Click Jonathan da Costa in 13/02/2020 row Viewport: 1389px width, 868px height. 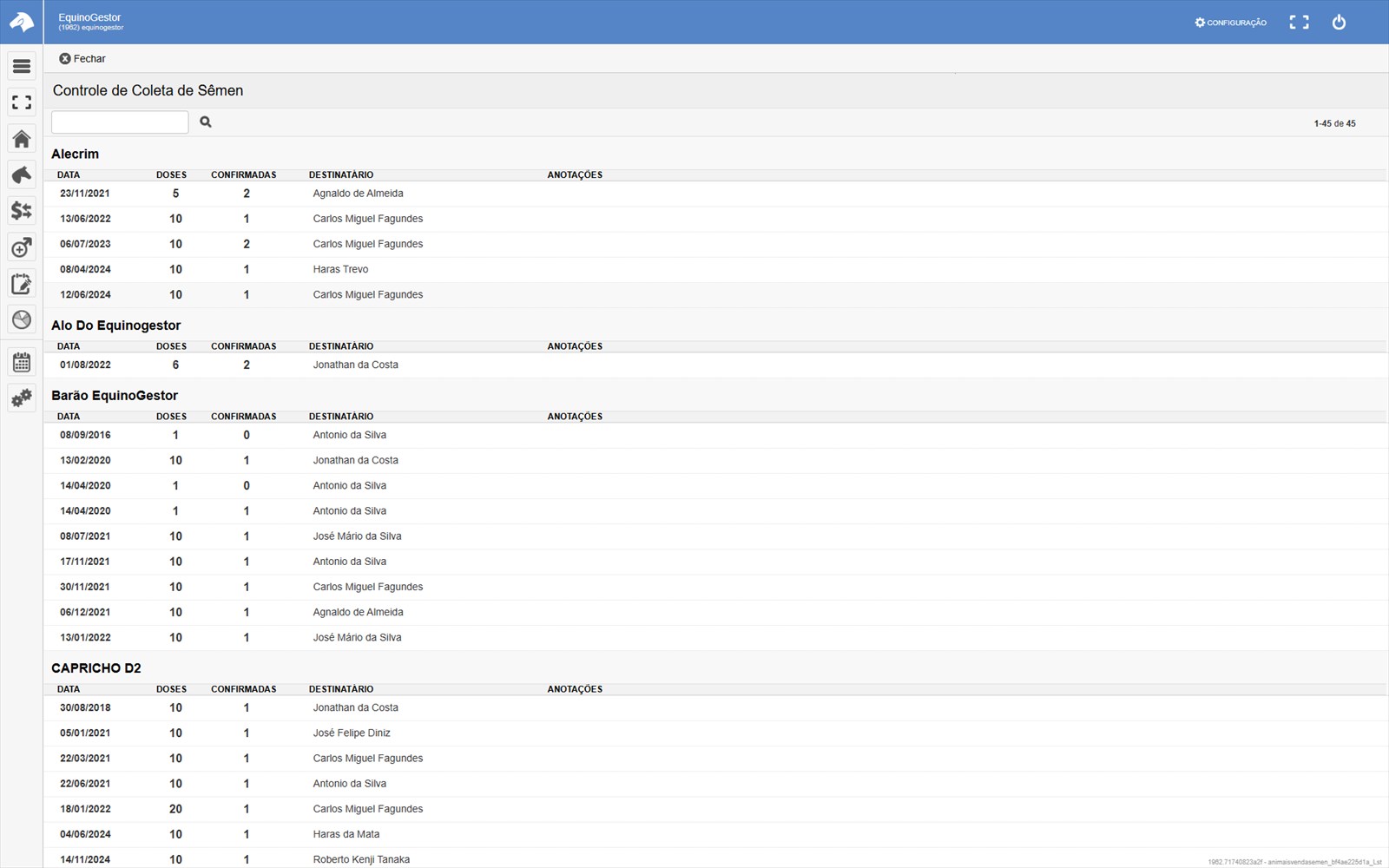point(356,461)
